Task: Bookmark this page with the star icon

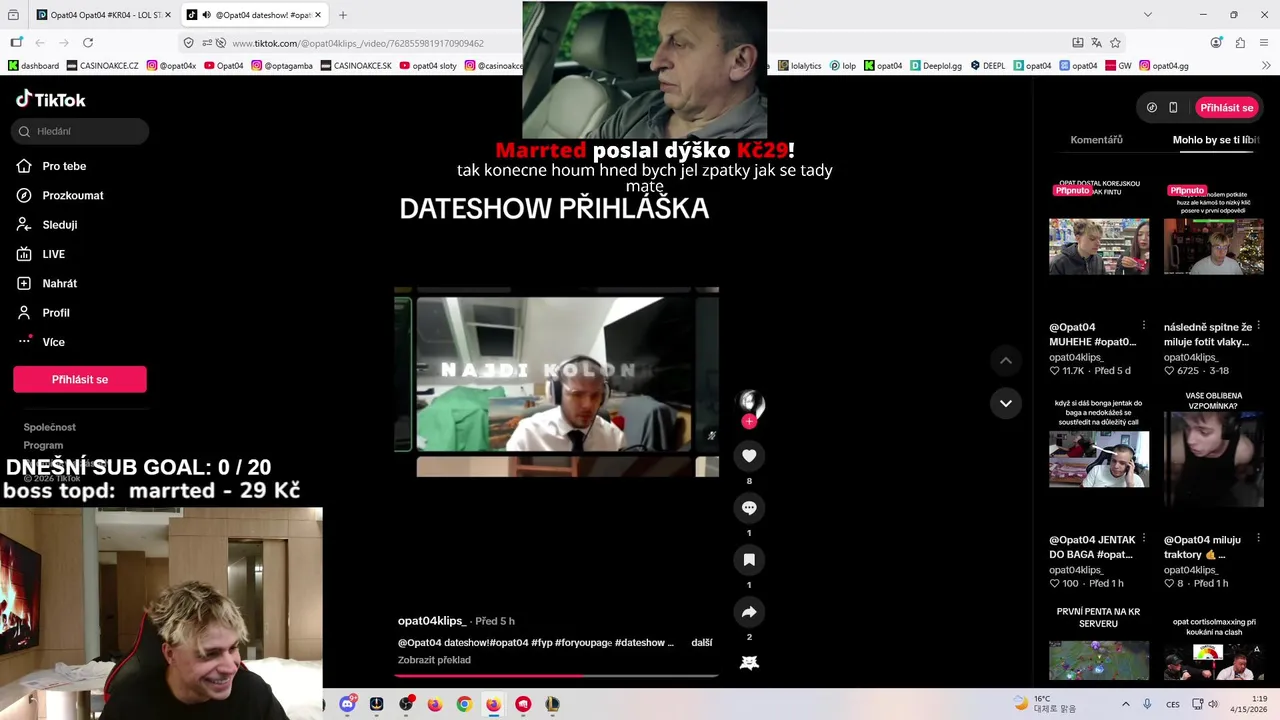Action: 1115,43
